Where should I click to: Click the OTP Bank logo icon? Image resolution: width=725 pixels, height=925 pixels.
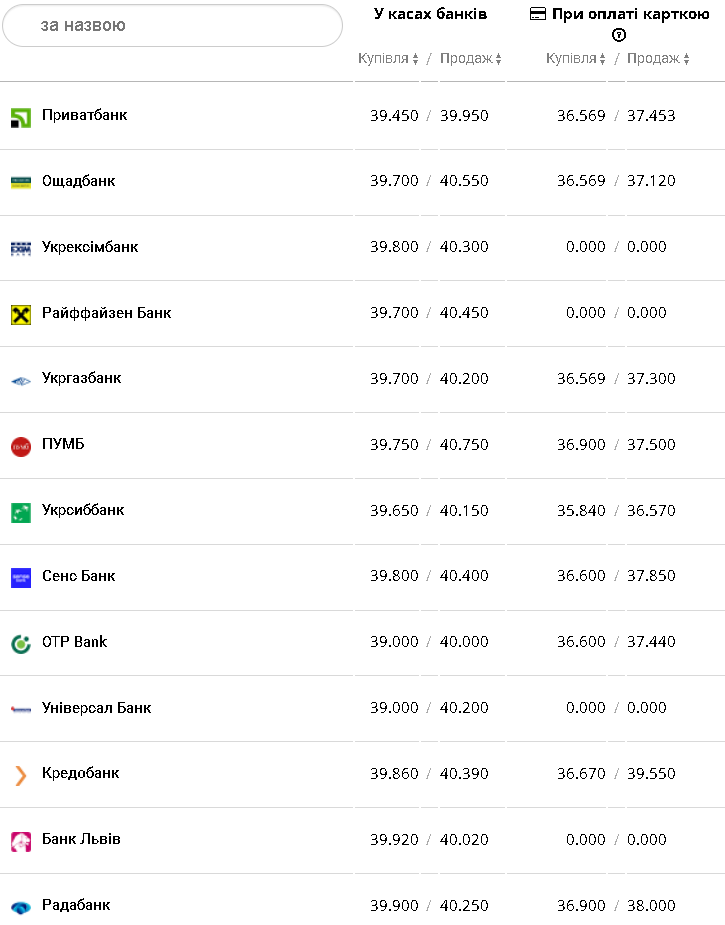click(20, 643)
